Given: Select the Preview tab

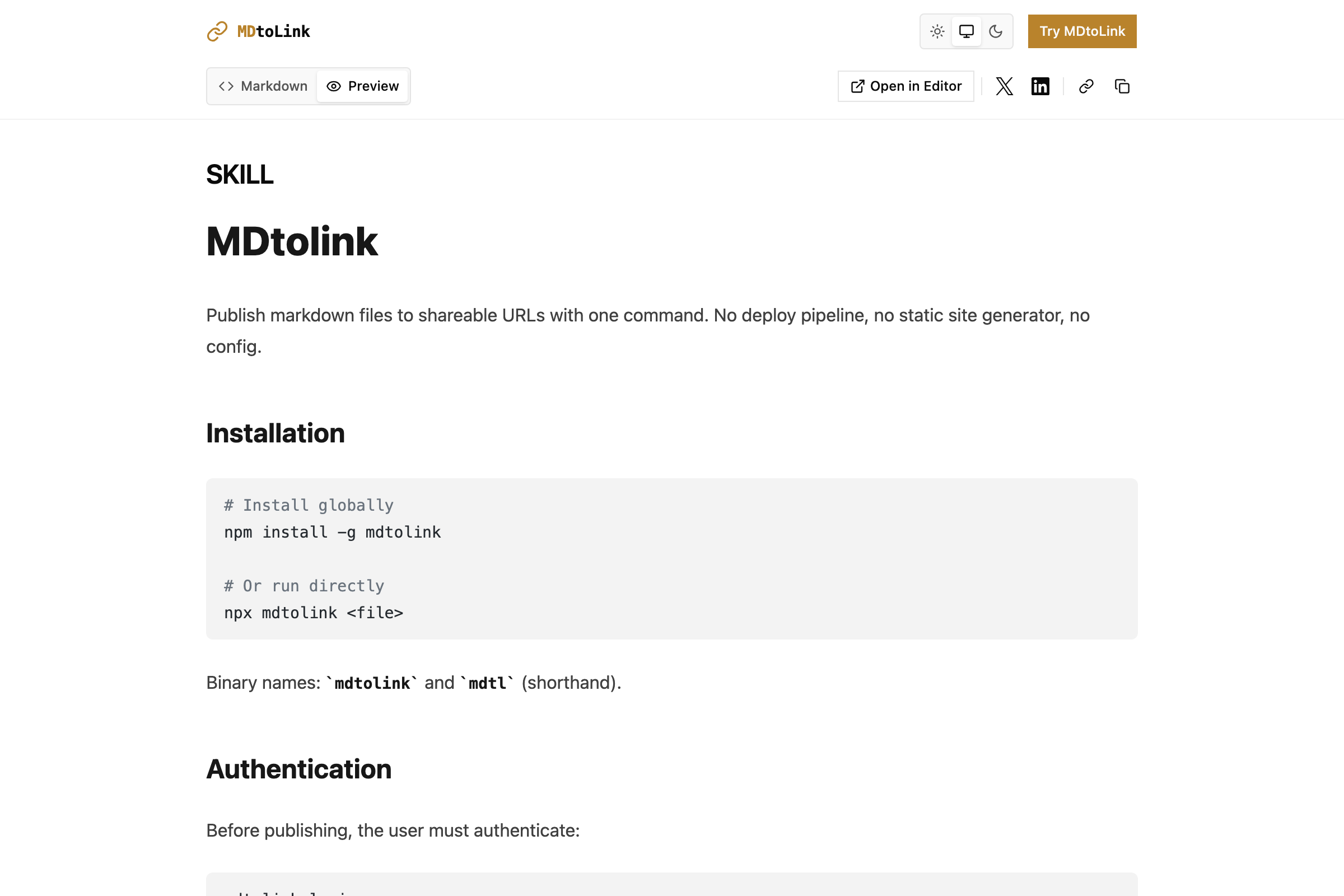Looking at the screenshot, I should tap(362, 86).
